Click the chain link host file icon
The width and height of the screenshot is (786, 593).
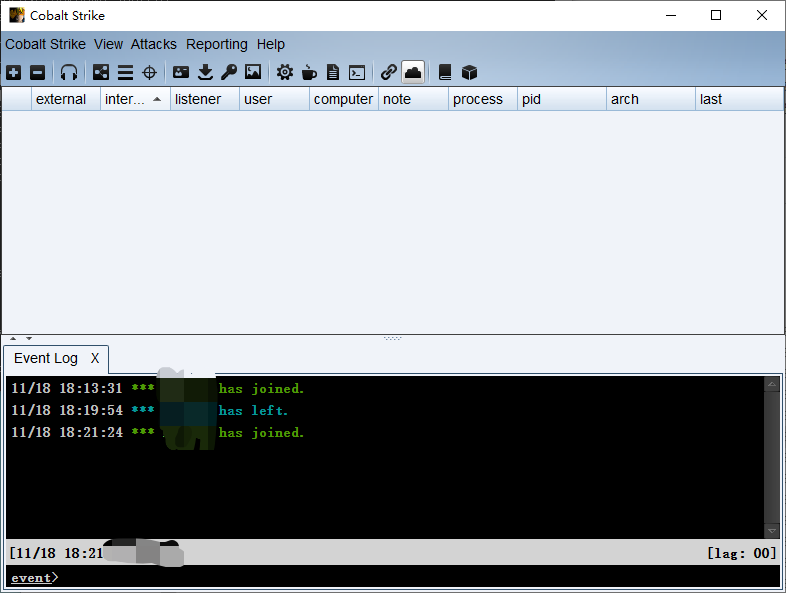click(x=389, y=72)
